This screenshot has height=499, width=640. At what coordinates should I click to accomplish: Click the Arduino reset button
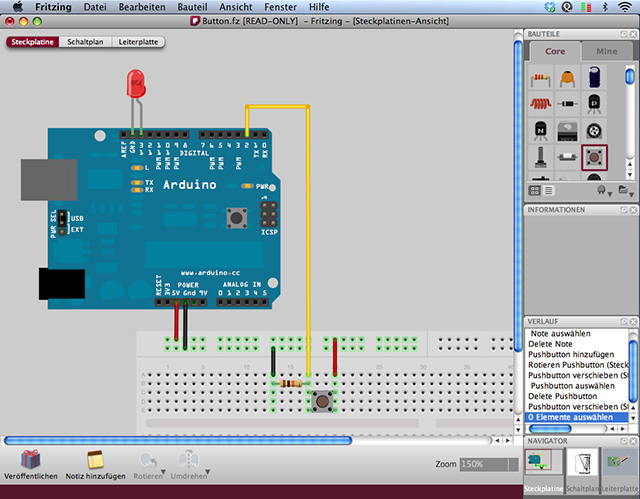237,217
